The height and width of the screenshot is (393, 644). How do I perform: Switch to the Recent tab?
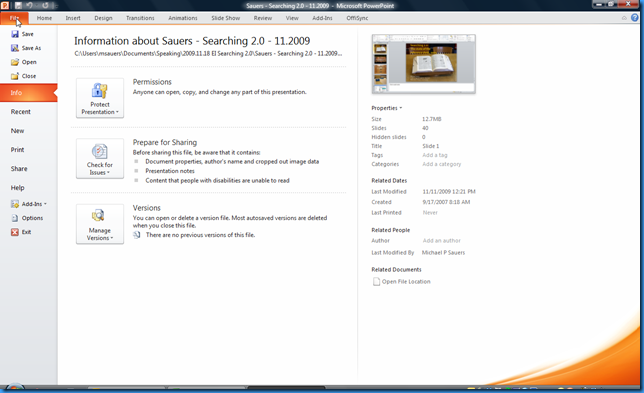click(21, 112)
